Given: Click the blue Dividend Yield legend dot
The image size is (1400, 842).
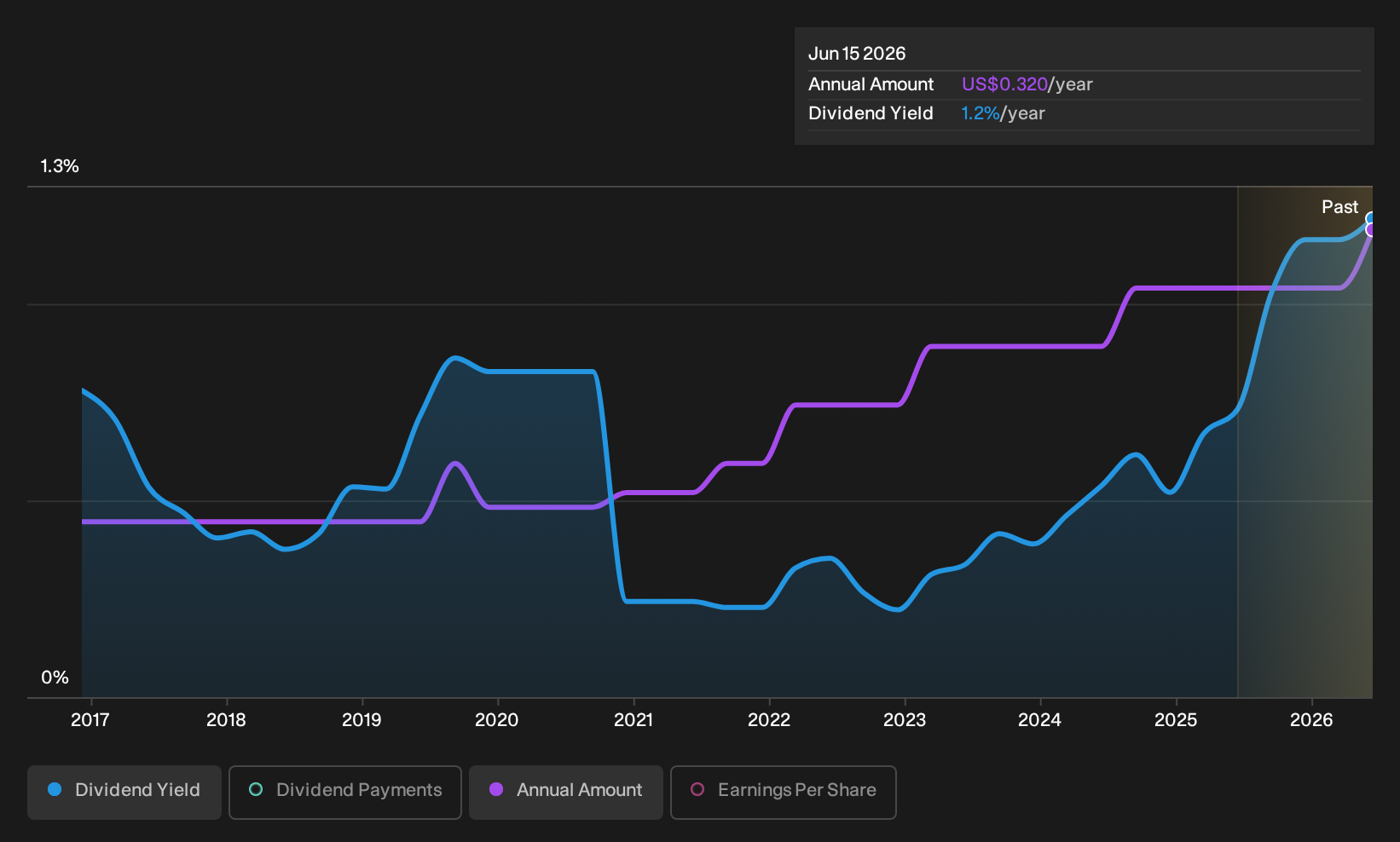Looking at the screenshot, I should [x=55, y=789].
